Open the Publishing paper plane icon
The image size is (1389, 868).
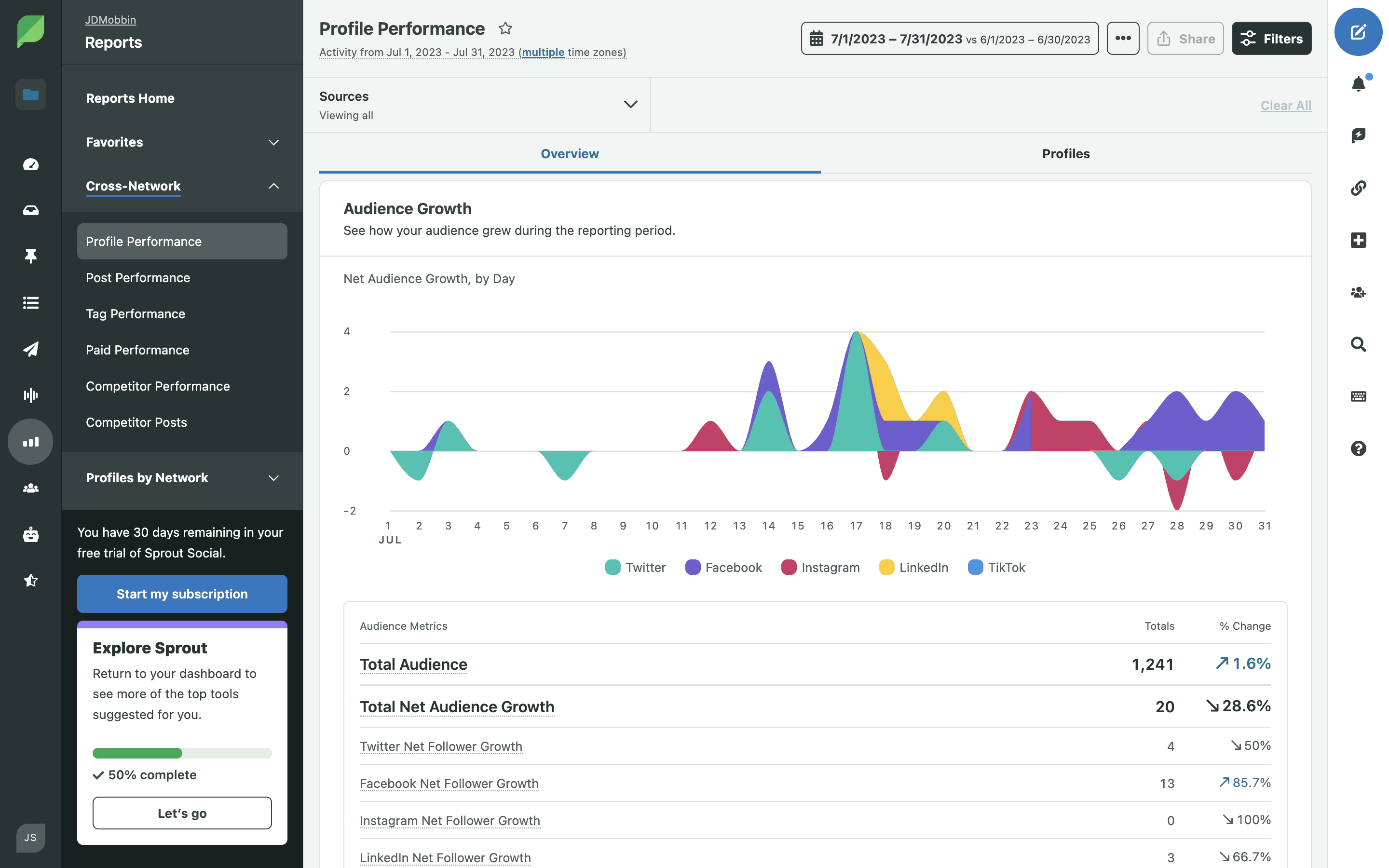click(x=31, y=349)
